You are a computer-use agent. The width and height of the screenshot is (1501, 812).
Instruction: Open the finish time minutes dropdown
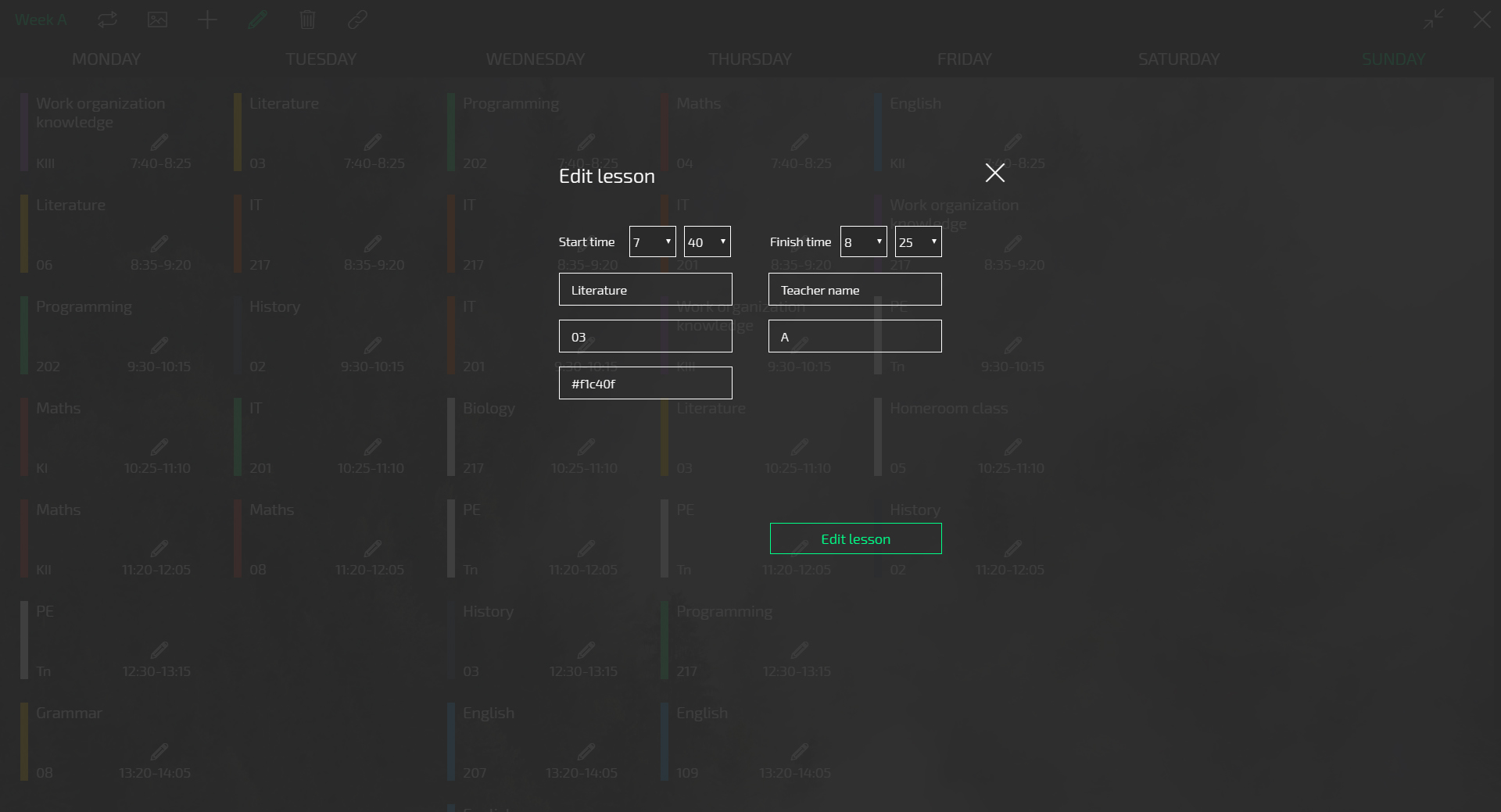(x=918, y=241)
